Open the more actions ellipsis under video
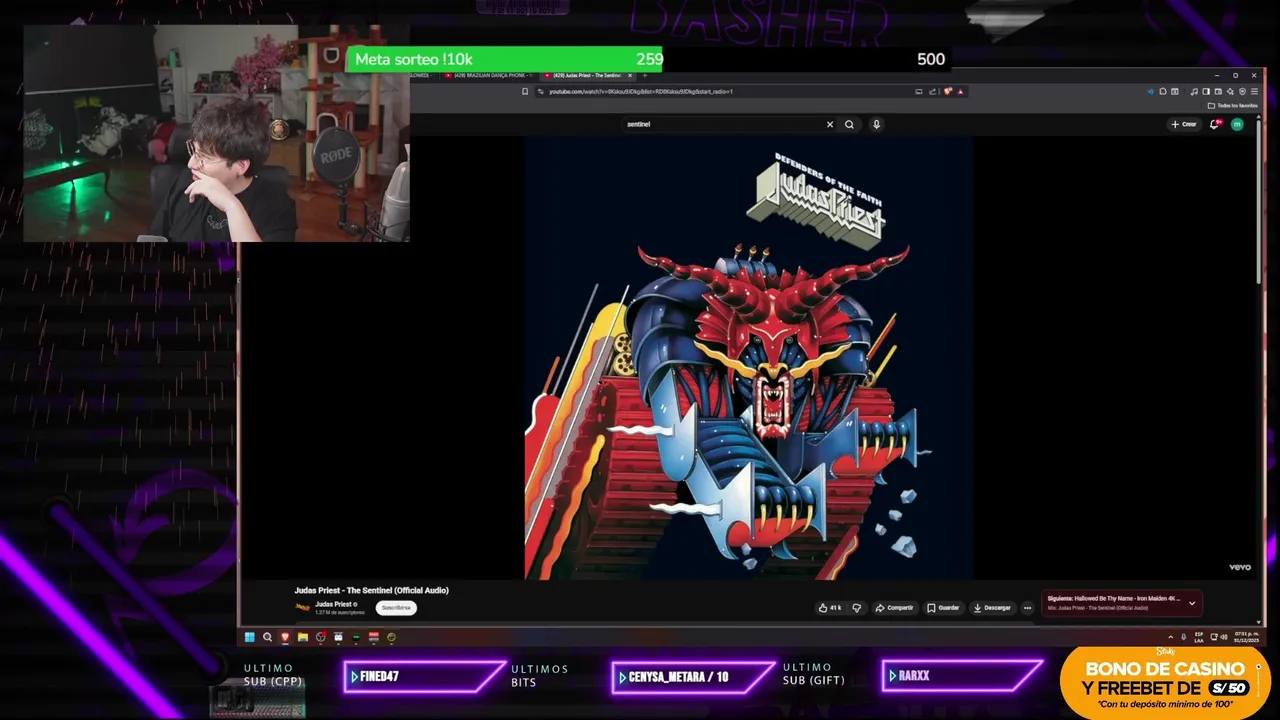 tap(1027, 607)
